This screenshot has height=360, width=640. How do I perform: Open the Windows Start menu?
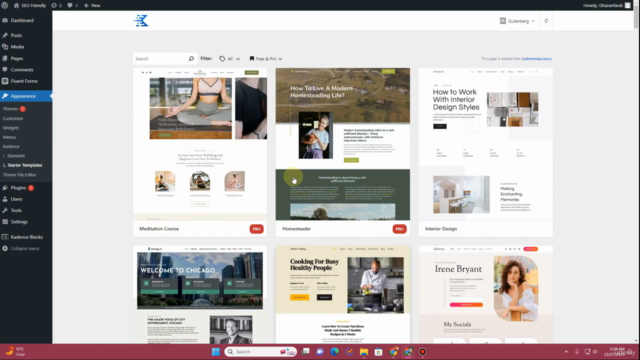[216, 352]
